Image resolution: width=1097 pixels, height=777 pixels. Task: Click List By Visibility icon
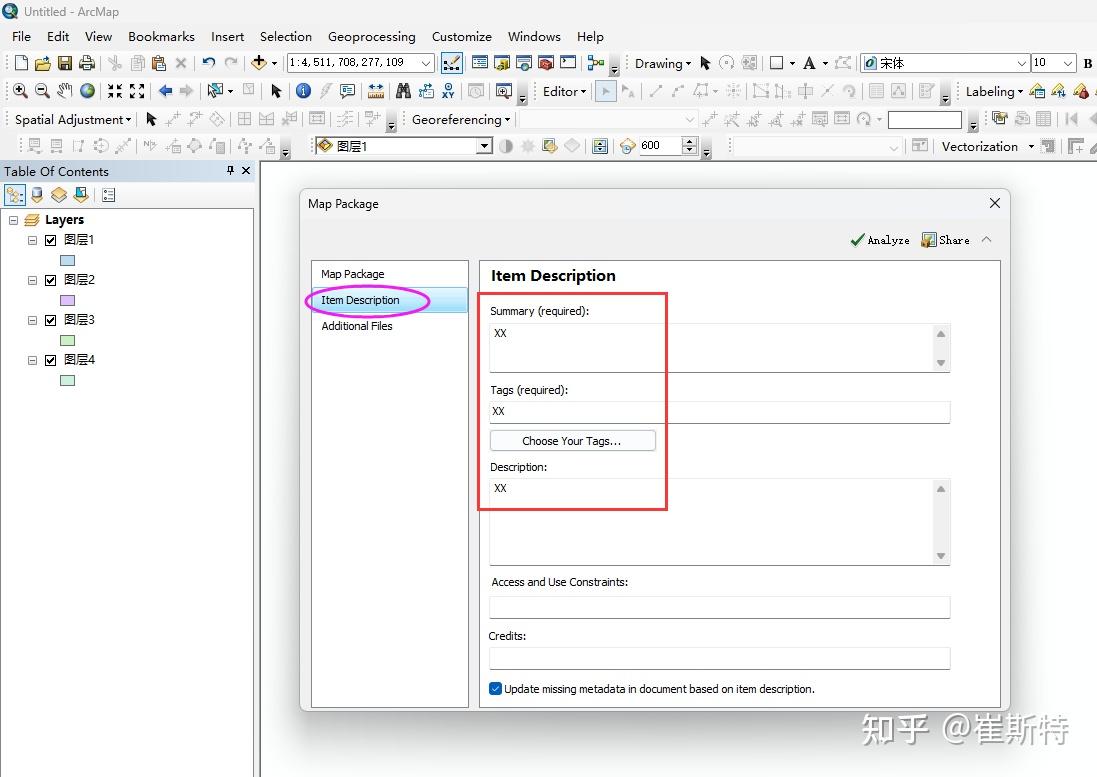pyautogui.click(x=59, y=194)
